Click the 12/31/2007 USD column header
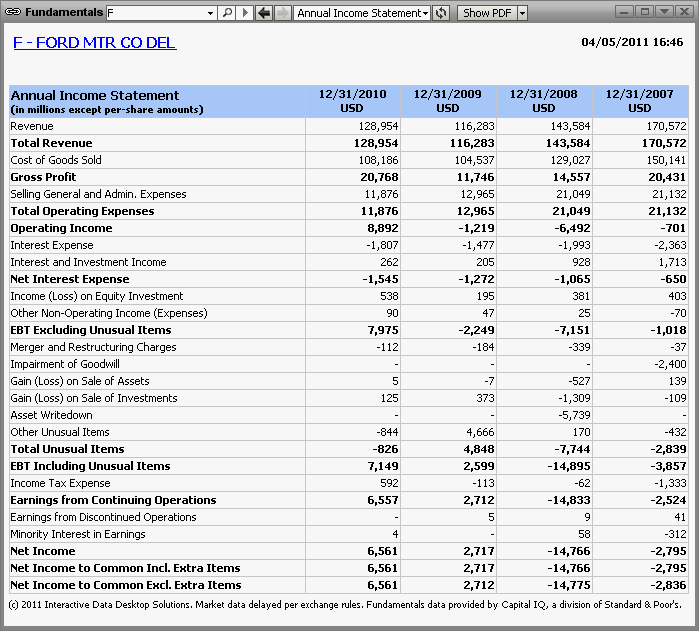 [640, 101]
